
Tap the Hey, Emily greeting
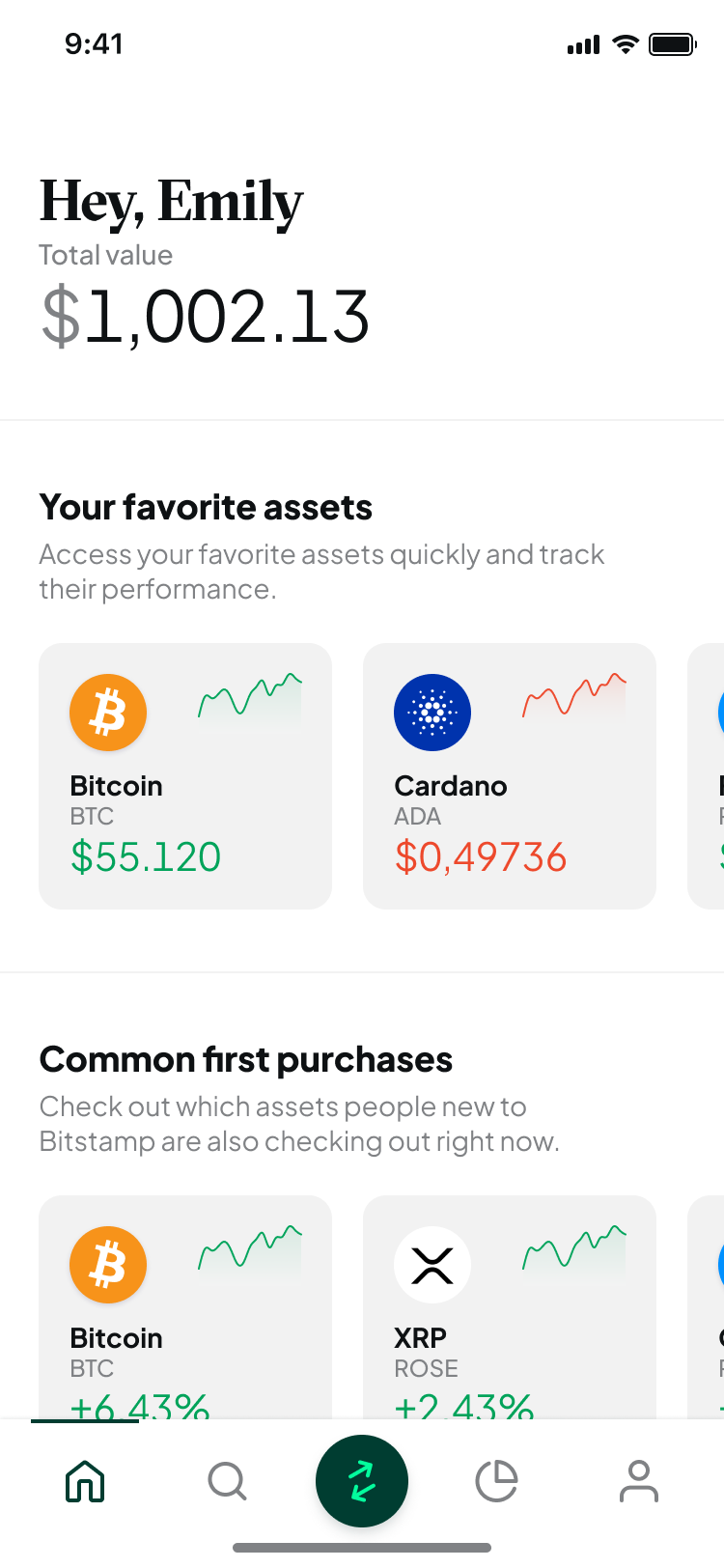coord(171,203)
